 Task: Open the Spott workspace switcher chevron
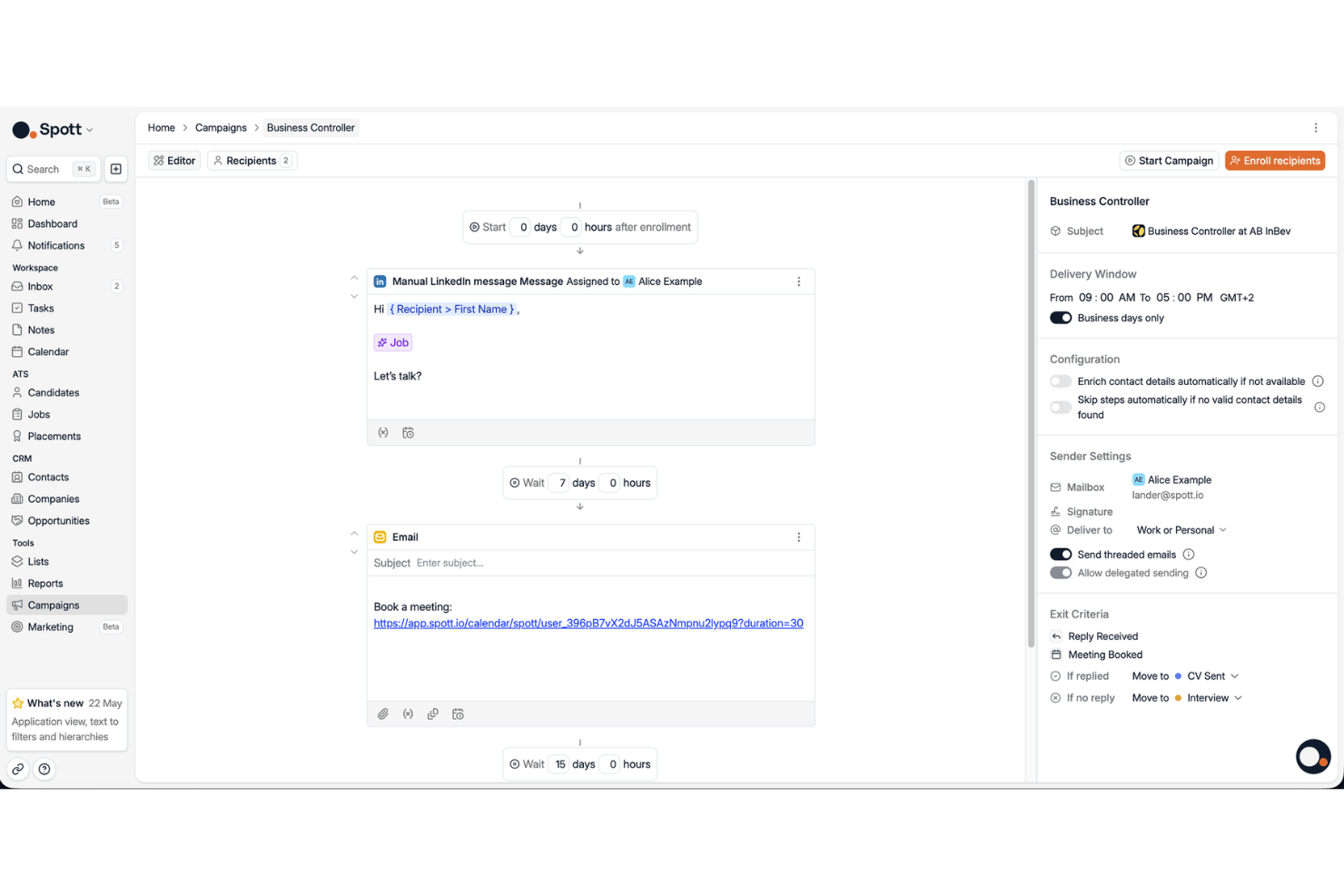90,131
